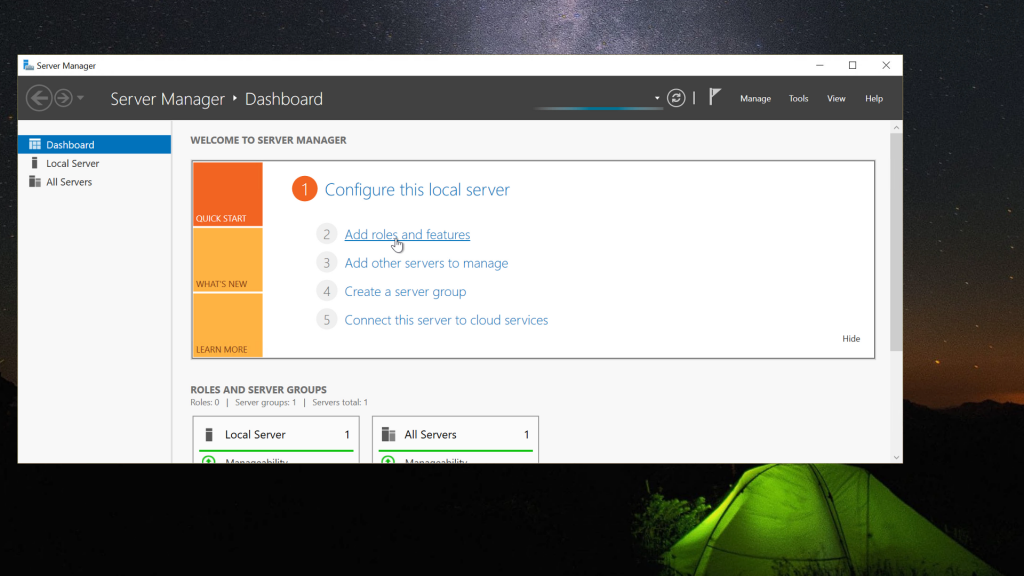Click the step 5 number circle
The image size is (1024, 576).
tap(327, 320)
